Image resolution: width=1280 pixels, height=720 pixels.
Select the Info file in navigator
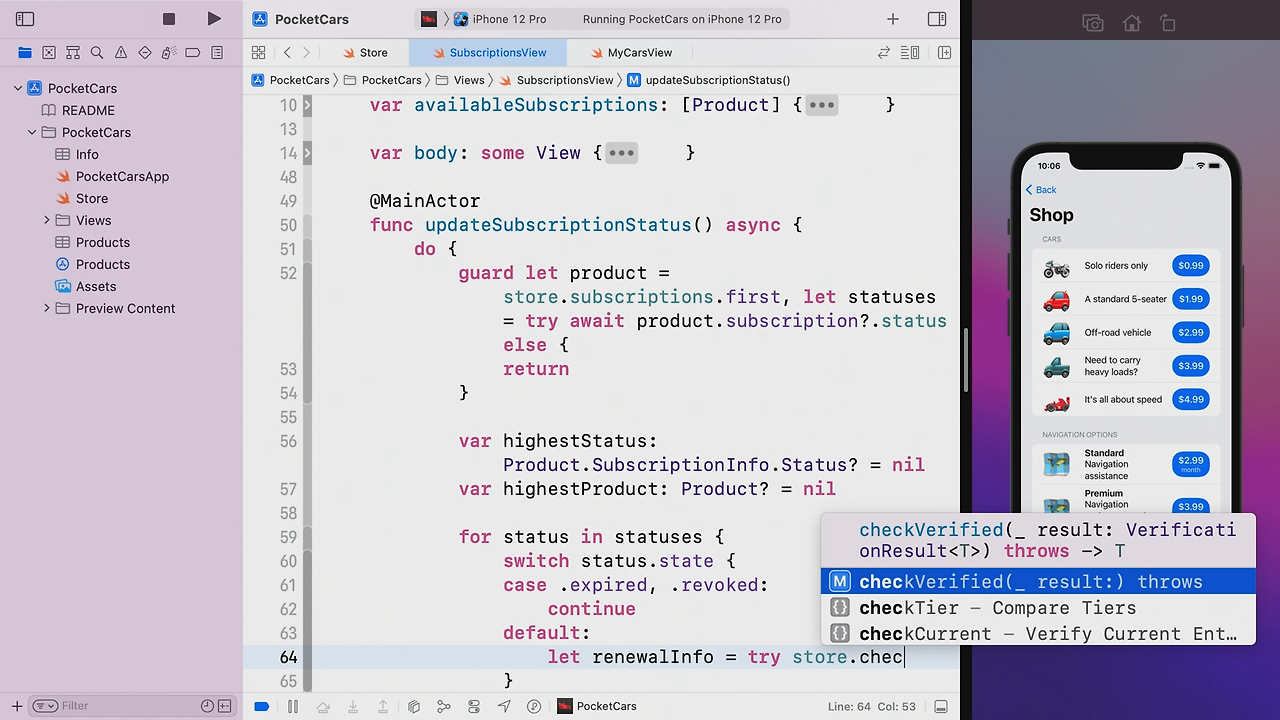[x=77, y=154]
